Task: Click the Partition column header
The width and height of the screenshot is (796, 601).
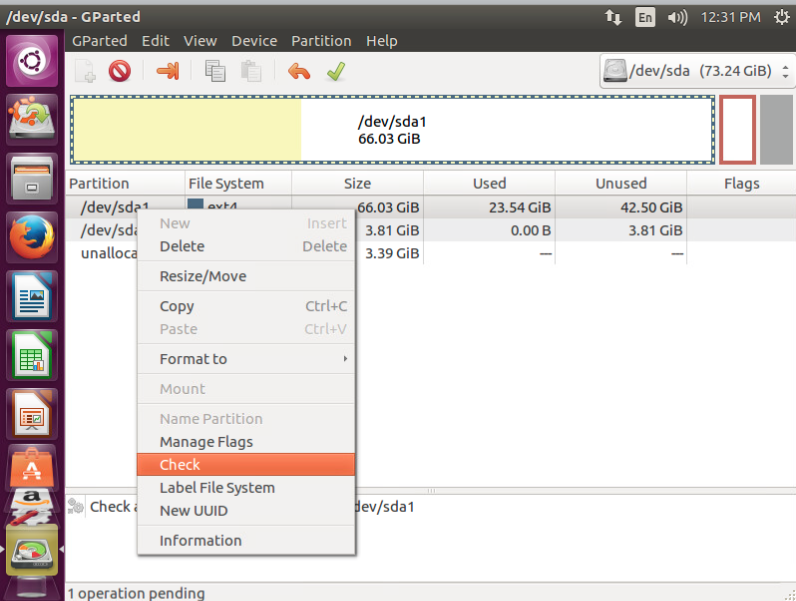Action: click(x=125, y=183)
